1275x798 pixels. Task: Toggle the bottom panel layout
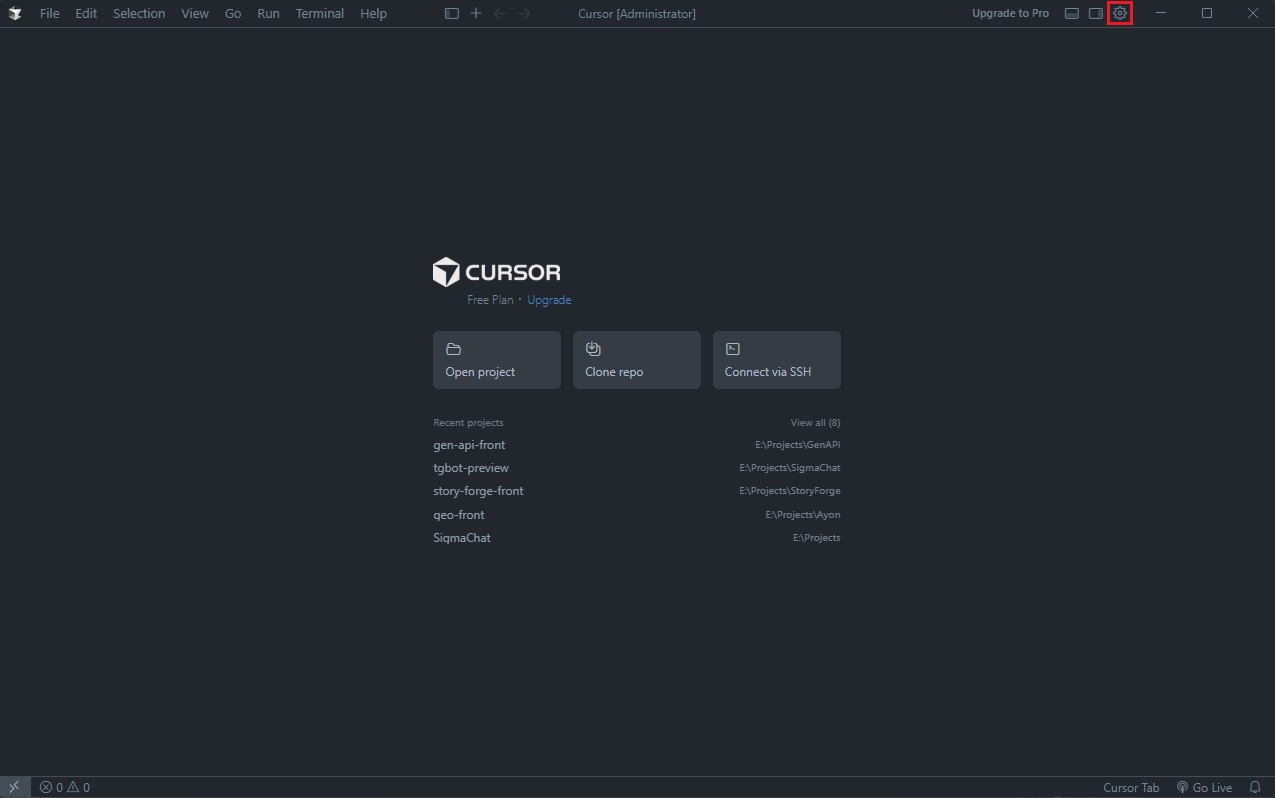[x=1071, y=13]
